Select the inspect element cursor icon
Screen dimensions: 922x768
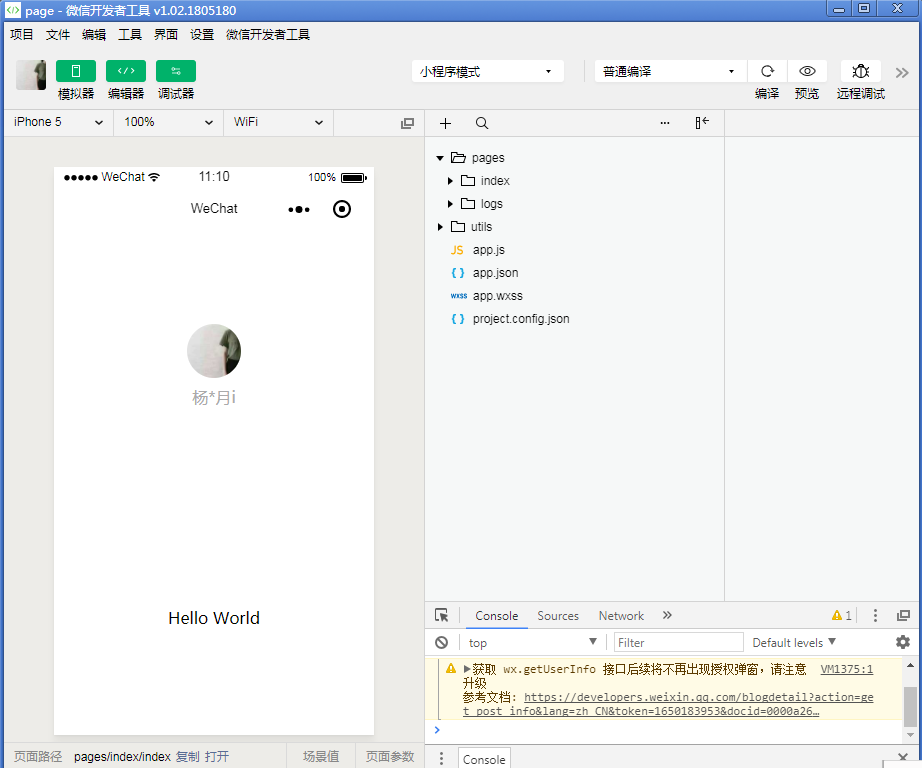pyautogui.click(x=442, y=616)
